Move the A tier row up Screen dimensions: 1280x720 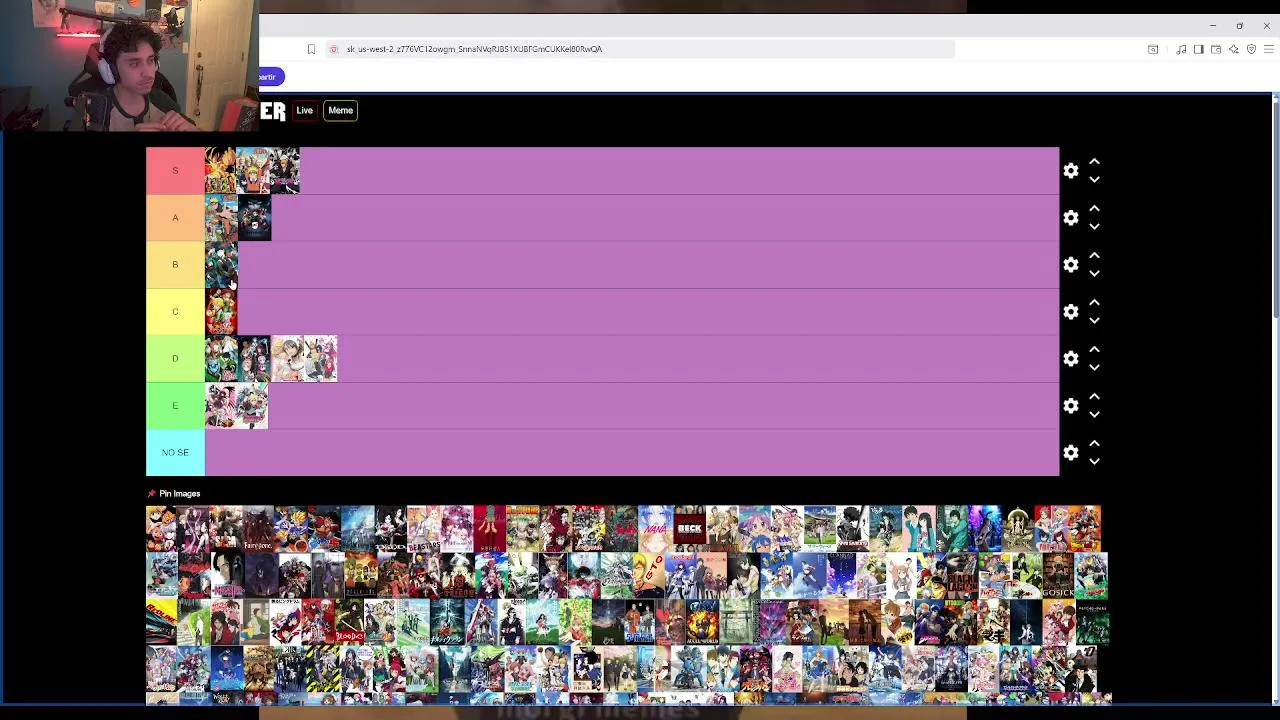(1094, 208)
